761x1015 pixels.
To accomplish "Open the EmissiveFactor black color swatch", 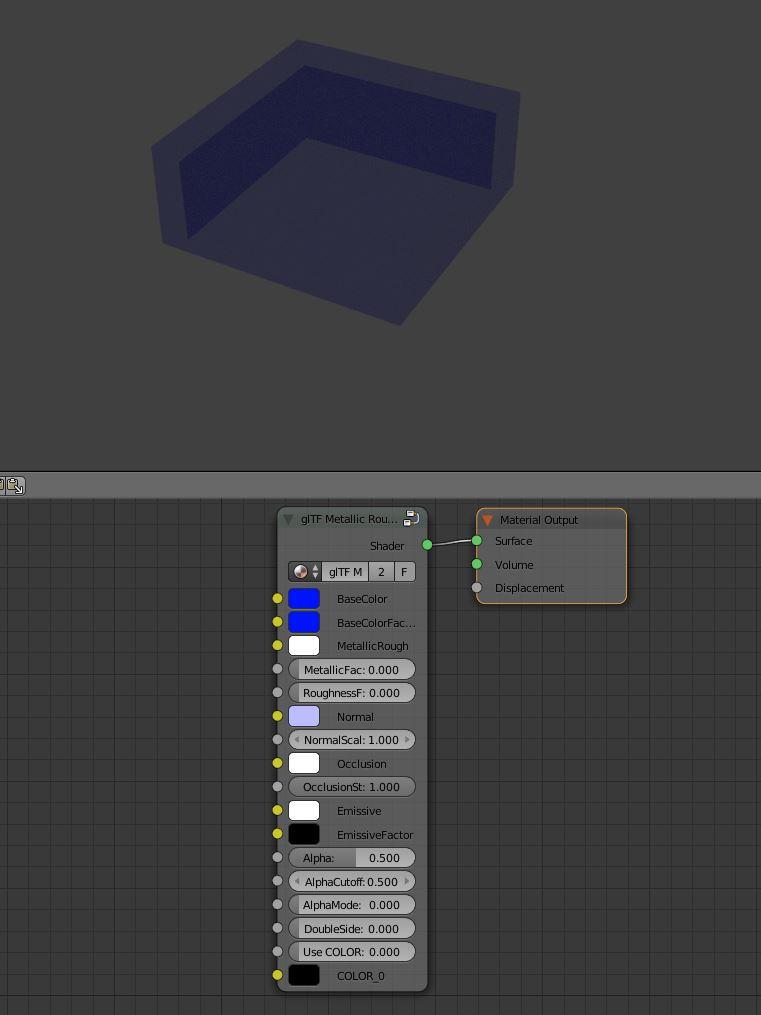I will coord(304,834).
